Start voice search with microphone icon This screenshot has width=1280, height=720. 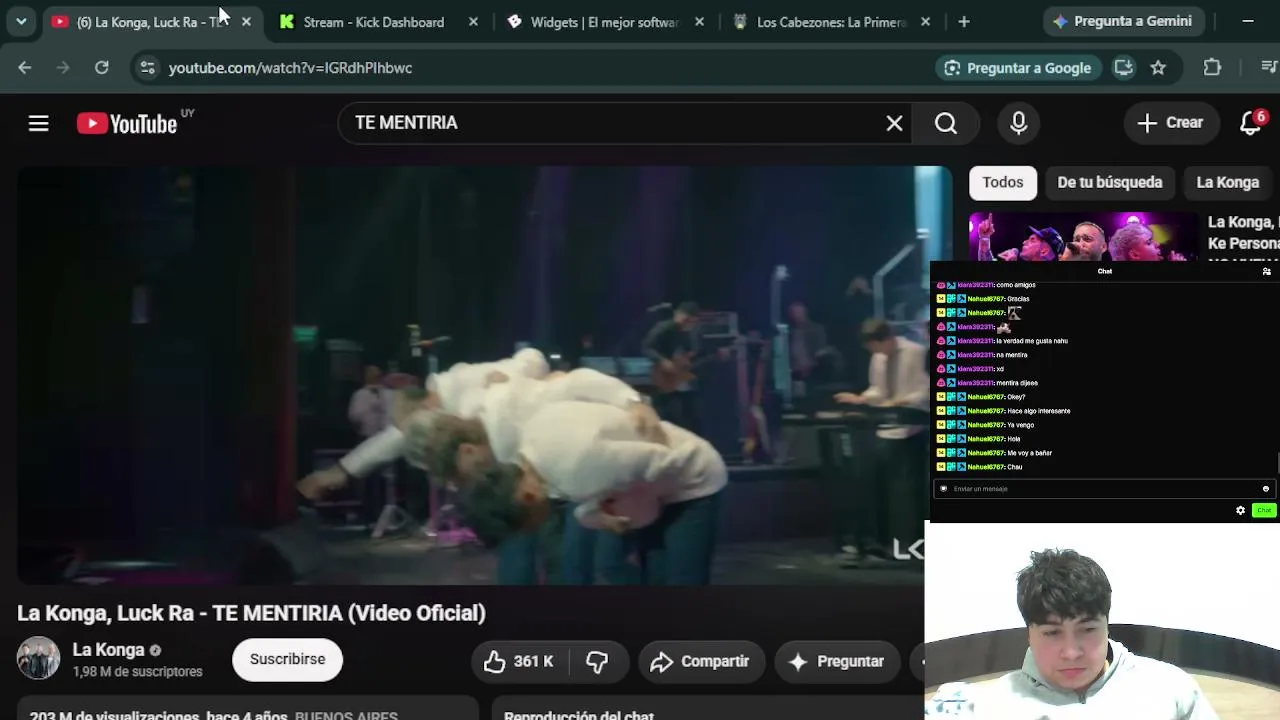[1018, 123]
